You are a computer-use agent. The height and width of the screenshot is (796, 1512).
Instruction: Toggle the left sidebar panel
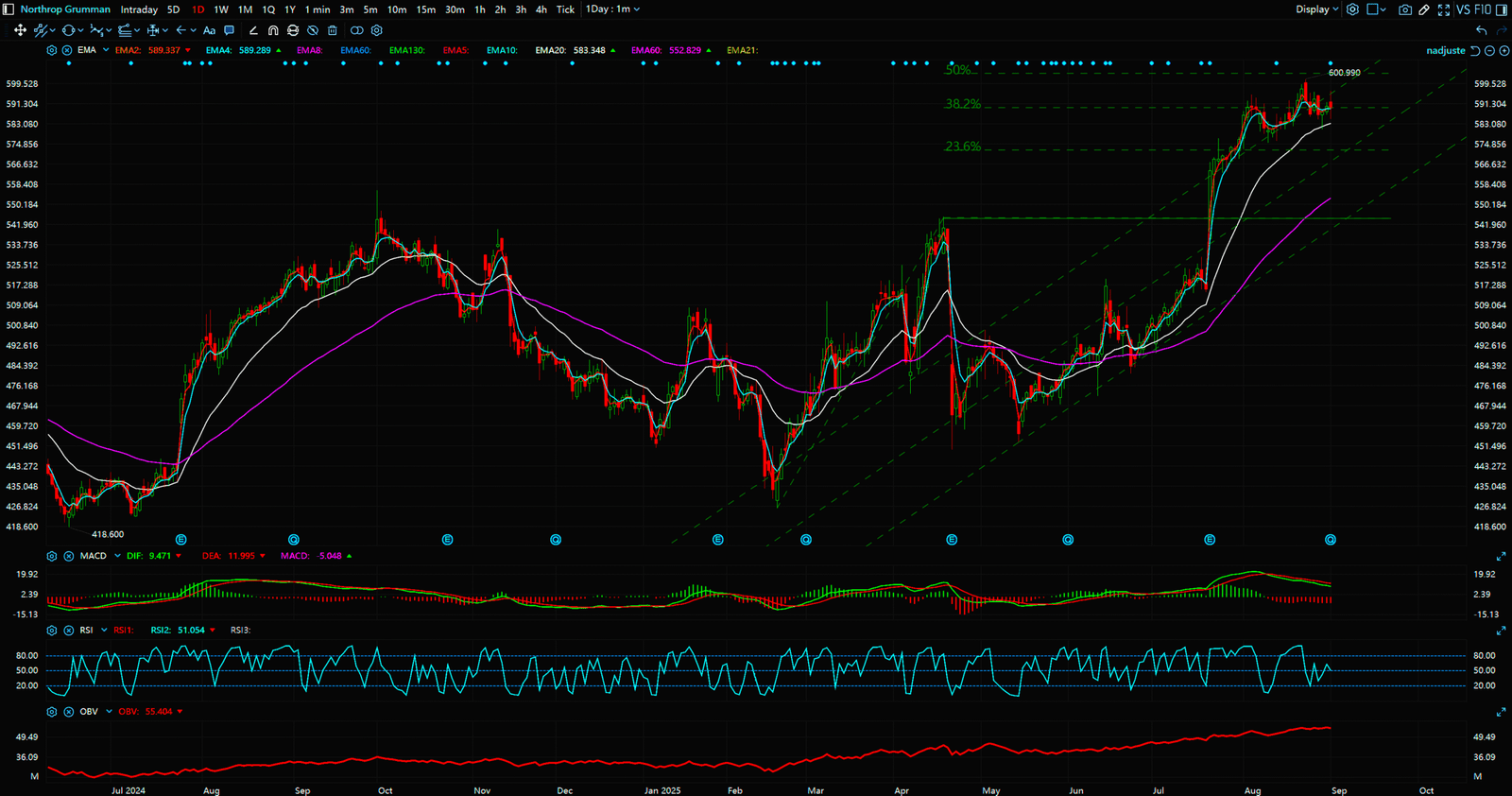pos(9,9)
